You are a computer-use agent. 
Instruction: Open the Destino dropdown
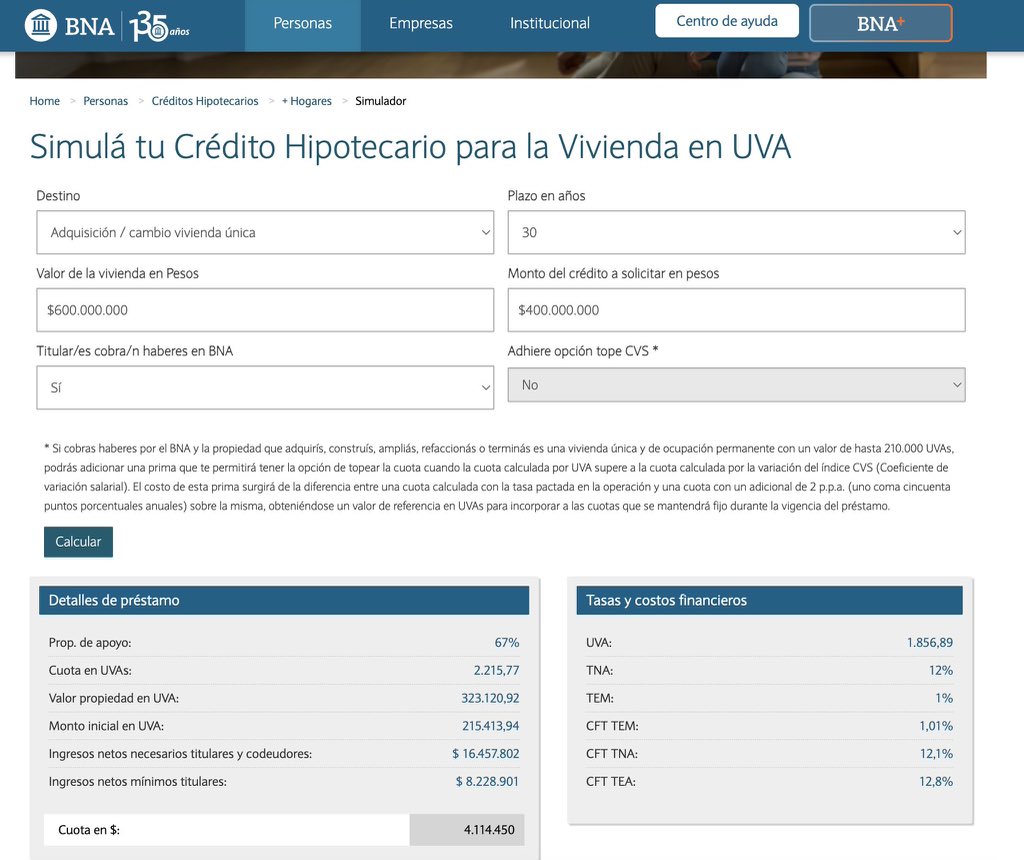tap(265, 232)
